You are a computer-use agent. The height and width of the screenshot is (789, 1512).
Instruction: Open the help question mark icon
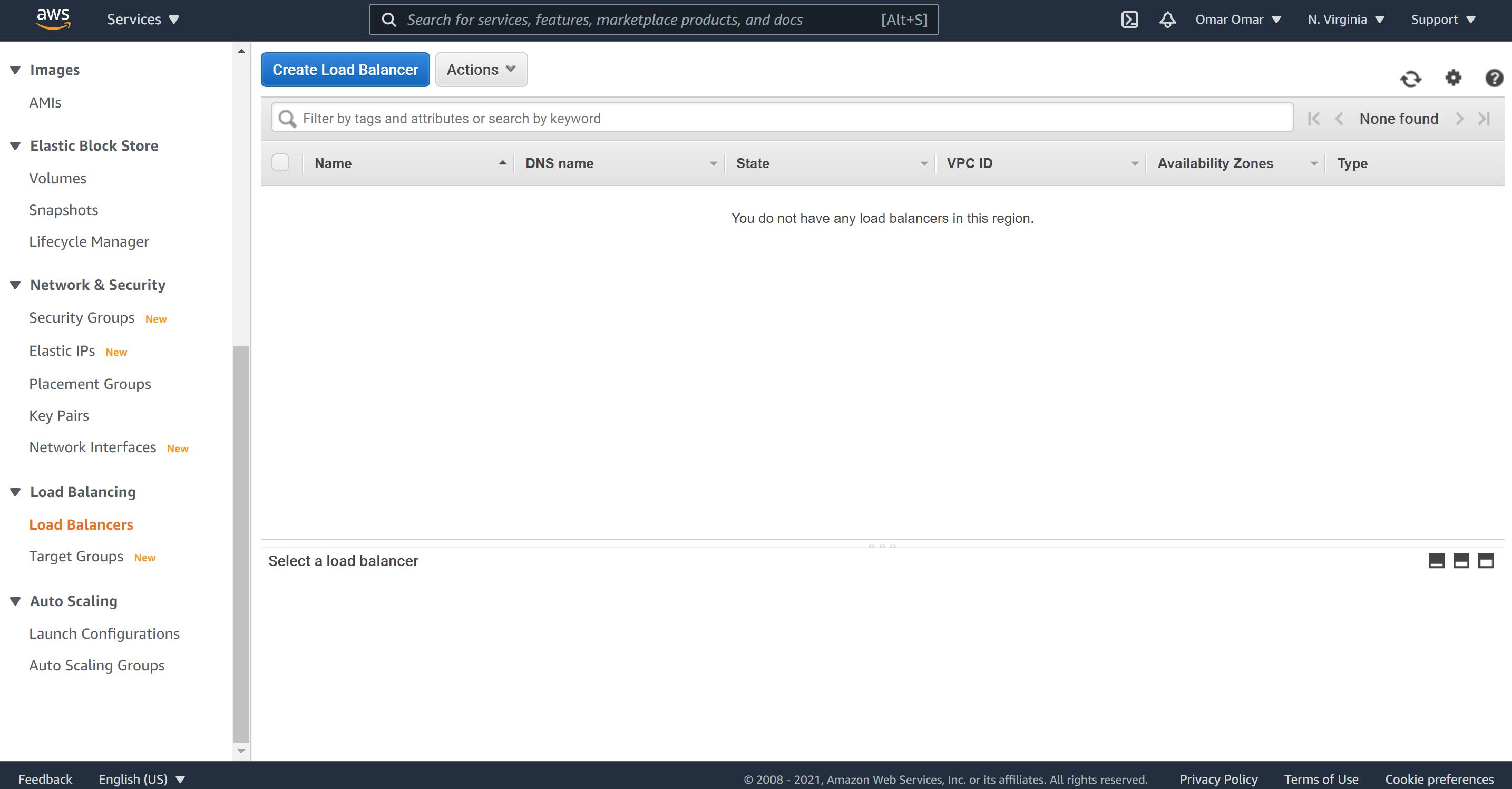pos(1494,77)
